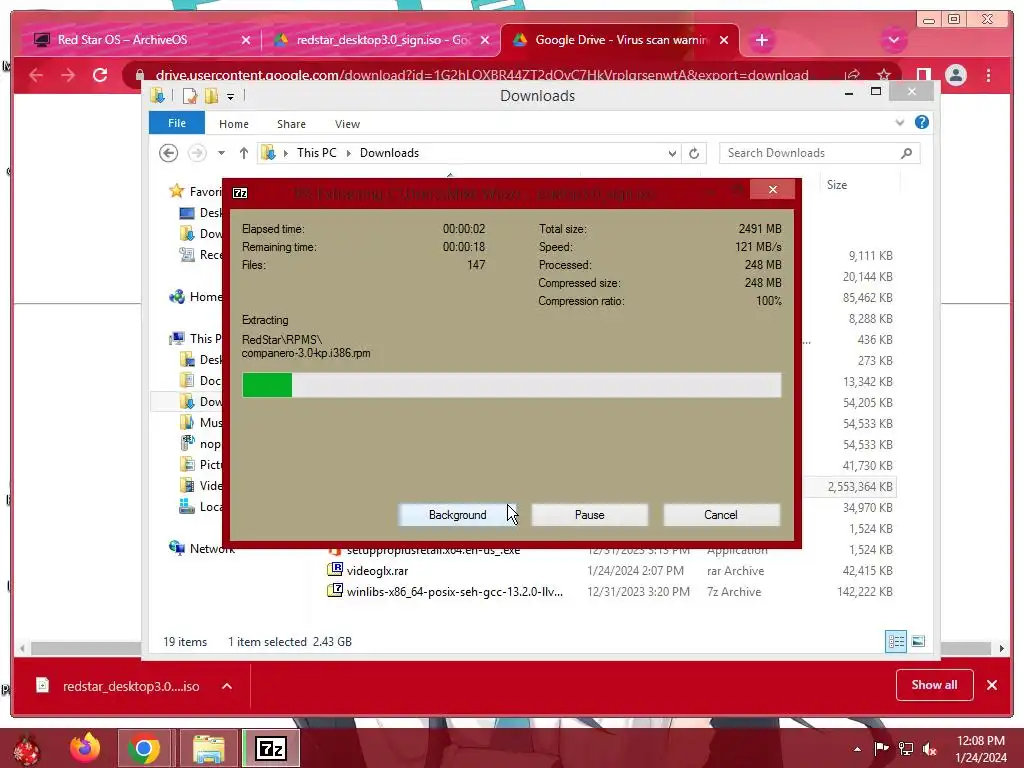Click the Search Downloads field
The width and height of the screenshot is (1024, 768).
point(820,153)
